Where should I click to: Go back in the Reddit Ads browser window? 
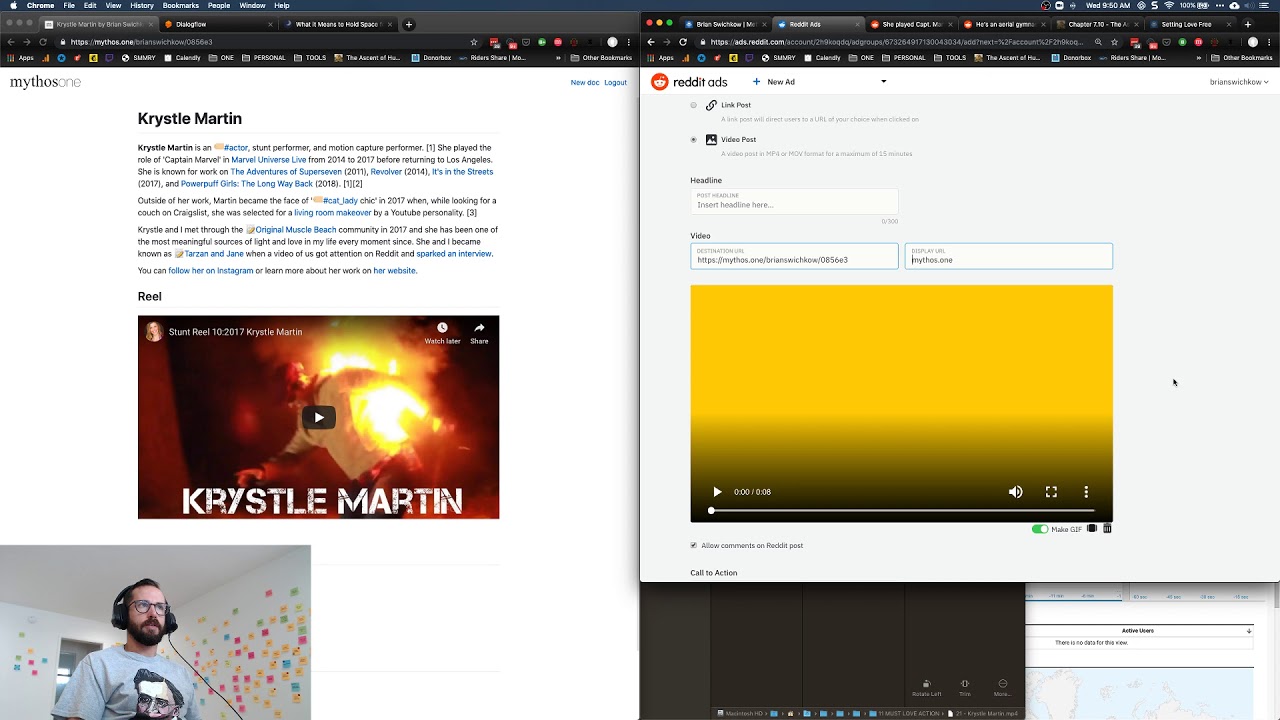pyautogui.click(x=651, y=42)
